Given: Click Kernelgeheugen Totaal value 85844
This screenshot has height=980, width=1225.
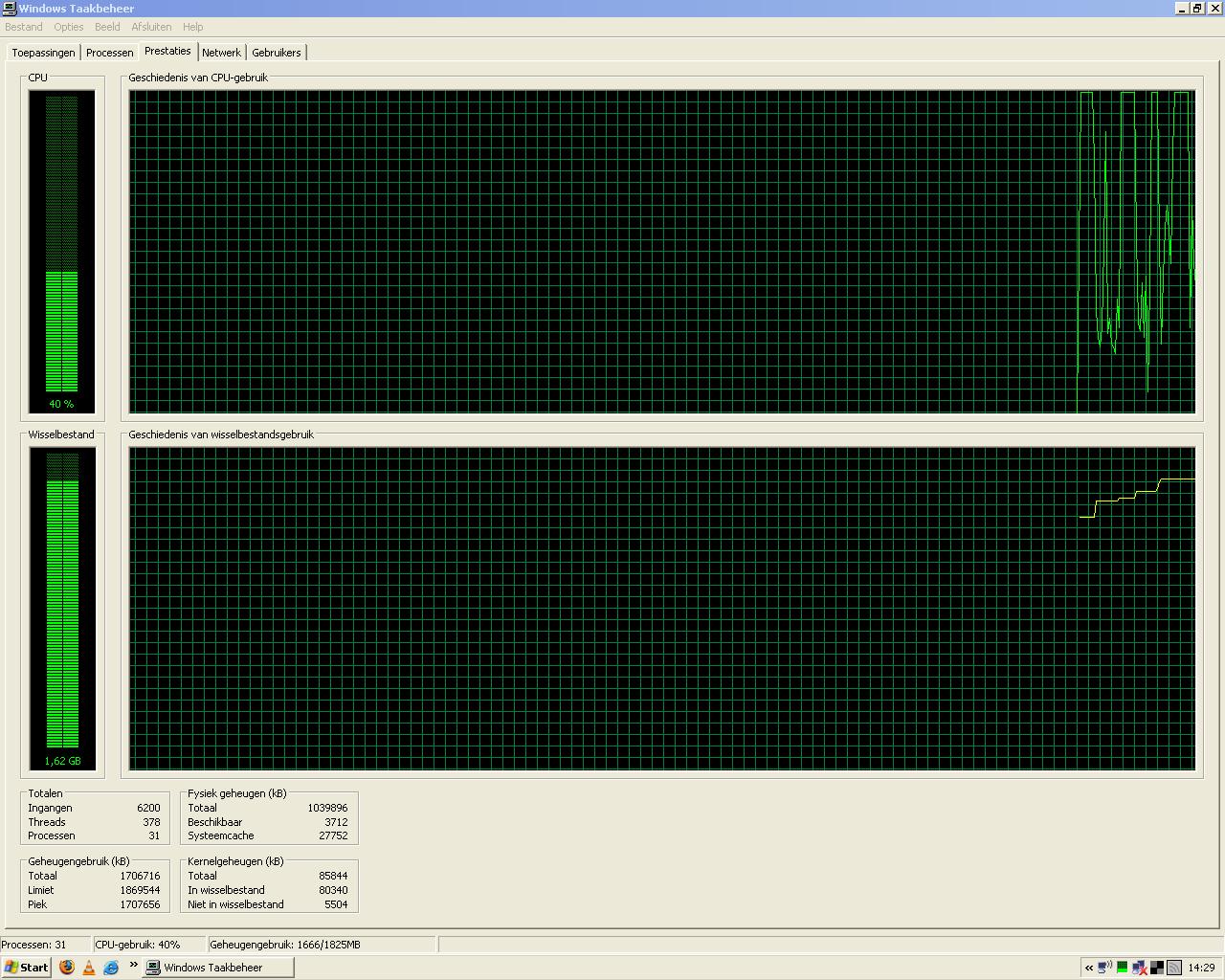Looking at the screenshot, I should click(x=333, y=876).
